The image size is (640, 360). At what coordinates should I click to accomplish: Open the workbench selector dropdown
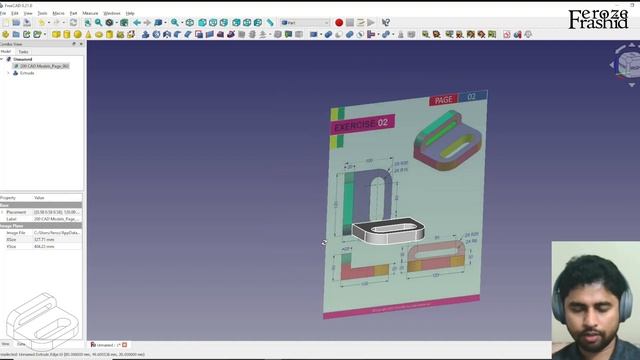pos(305,23)
